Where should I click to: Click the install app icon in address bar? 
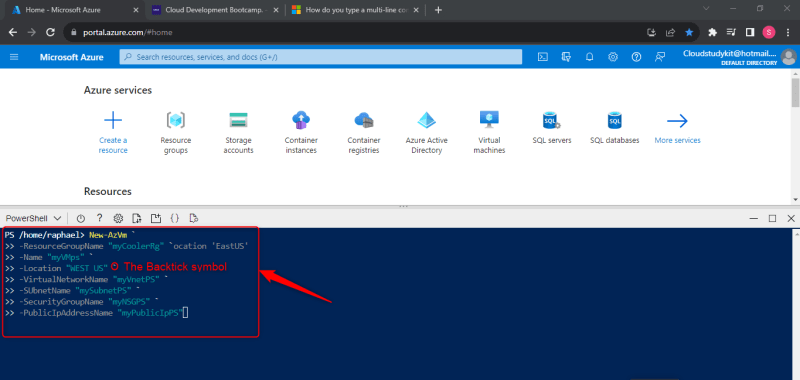pyautogui.click(x=652, y=32)
